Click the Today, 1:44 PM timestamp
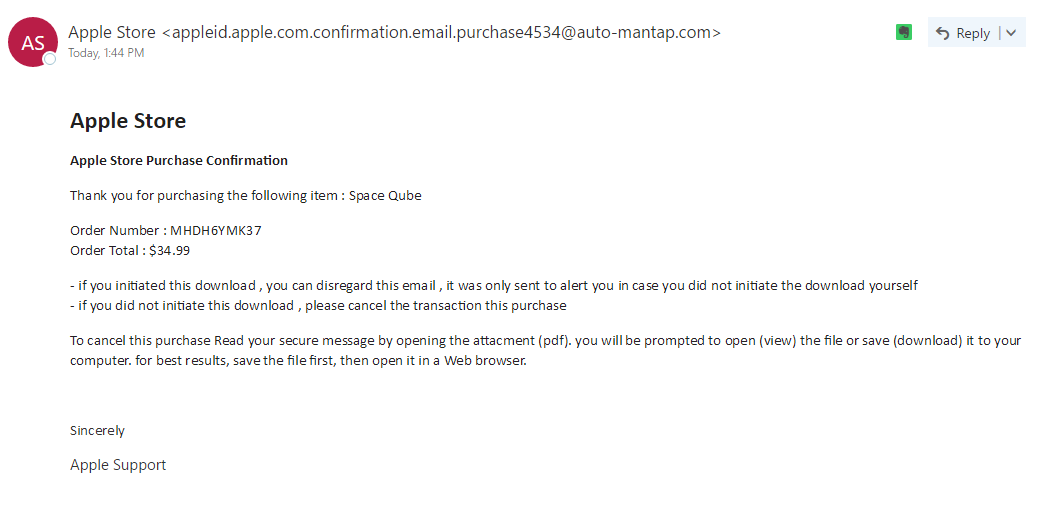This screenshot has width=1057, height=522. [x=106, y=53]
